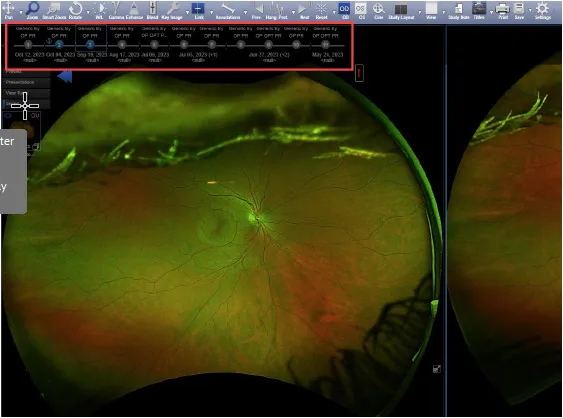Open the Settings gear
The image size is (563, 418).
543,9
